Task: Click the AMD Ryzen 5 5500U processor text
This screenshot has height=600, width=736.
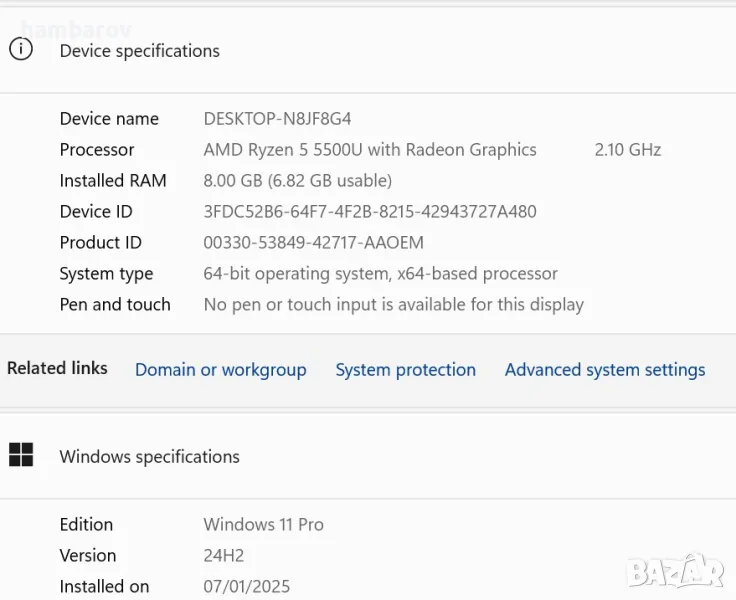Action: pyautogui.click(x=370, y=150)
